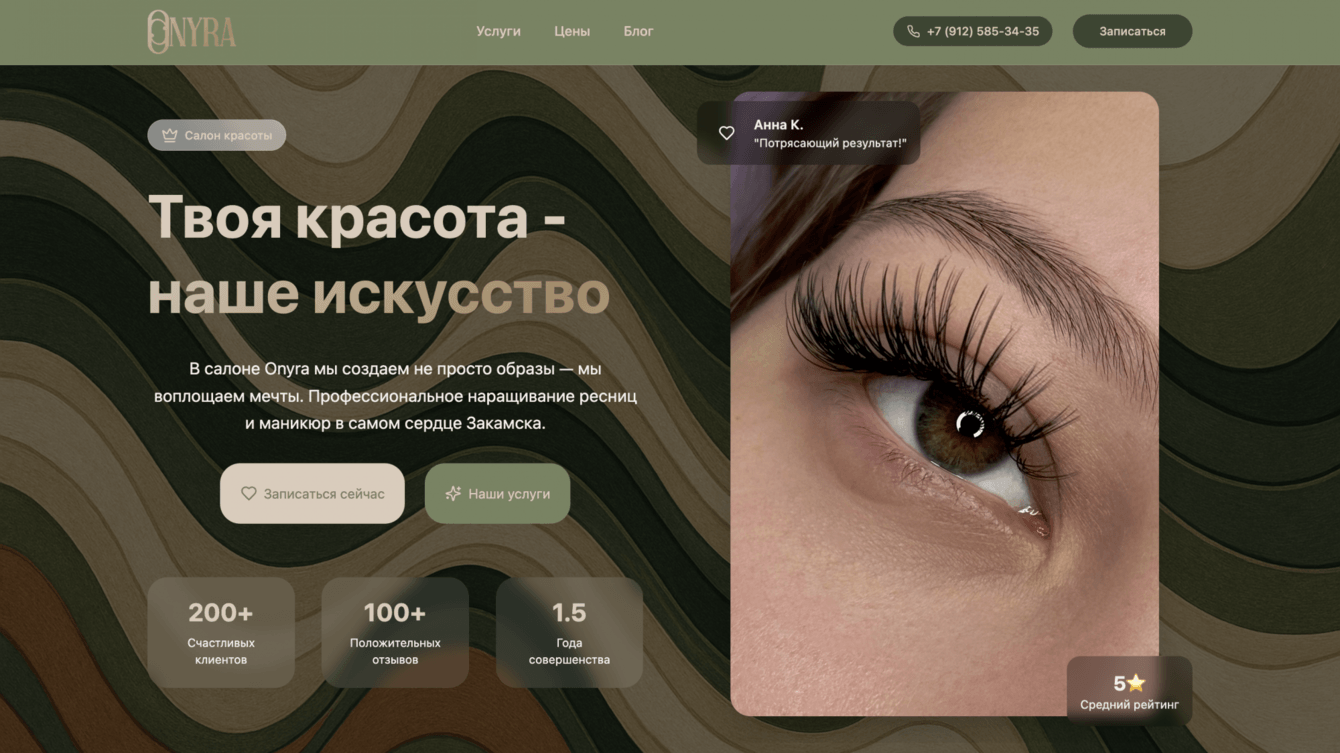Open the Цены navigation item
1340x753 pixels.
tap(571, 31)
